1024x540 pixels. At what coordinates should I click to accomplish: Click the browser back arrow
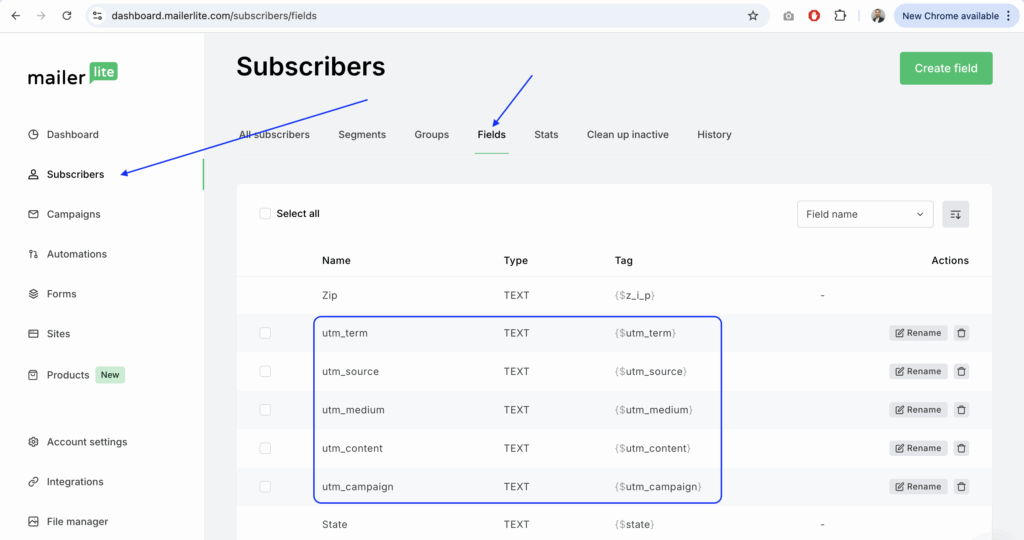(16, 16)
